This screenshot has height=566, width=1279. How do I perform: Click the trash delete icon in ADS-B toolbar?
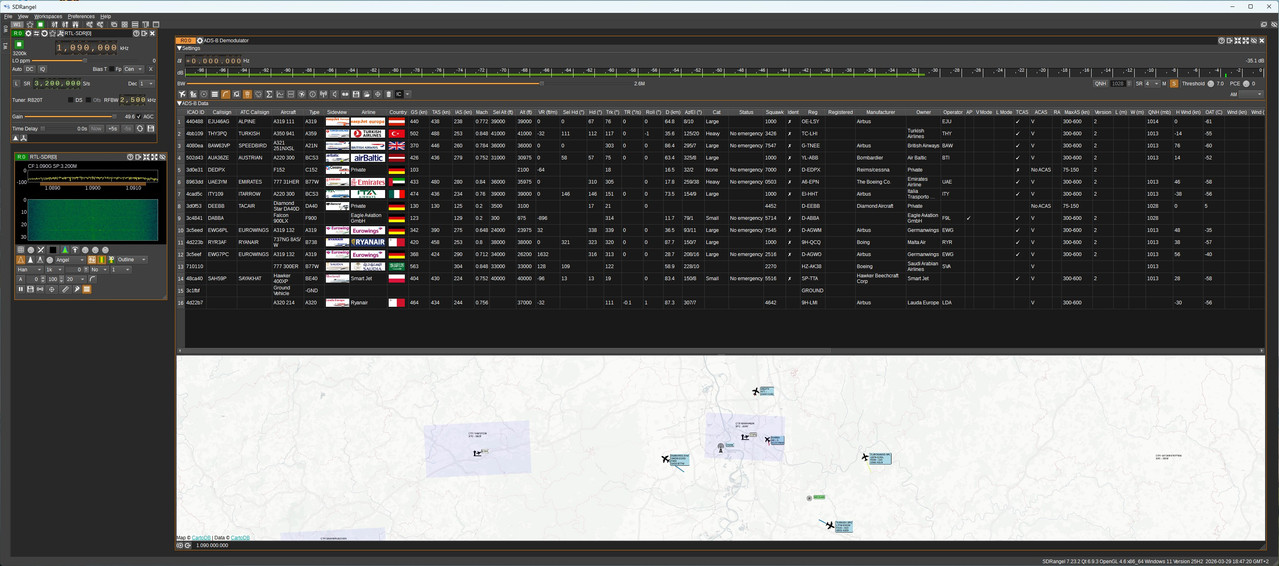(388, 94)
